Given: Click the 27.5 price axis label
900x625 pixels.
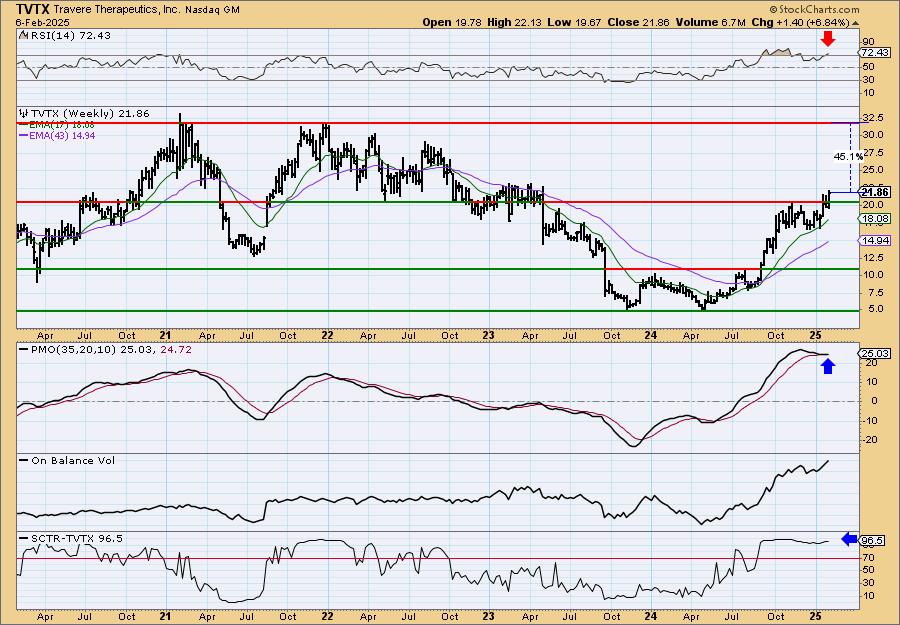Looking at the screenshot, I should coord(873,153).
